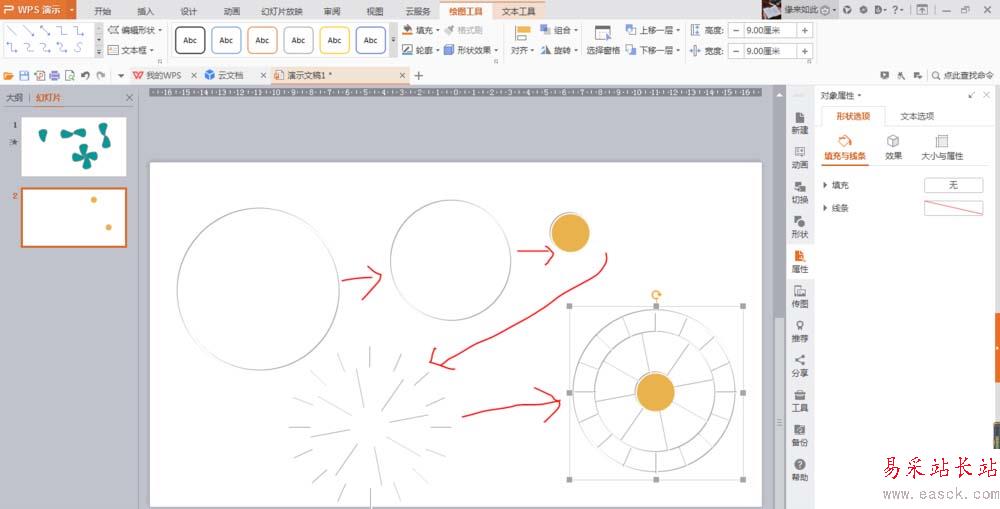Image resolution: width=1000 pixels, height=509 pixels.
Task: Open the 帮助 help sidebar panel
Action: [x=800, y=470]
